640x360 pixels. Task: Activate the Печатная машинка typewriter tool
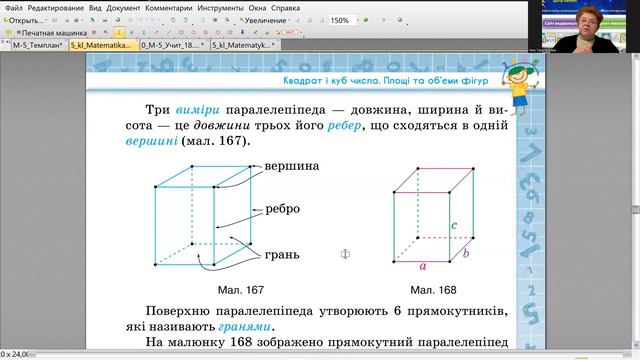click(52, 33)
